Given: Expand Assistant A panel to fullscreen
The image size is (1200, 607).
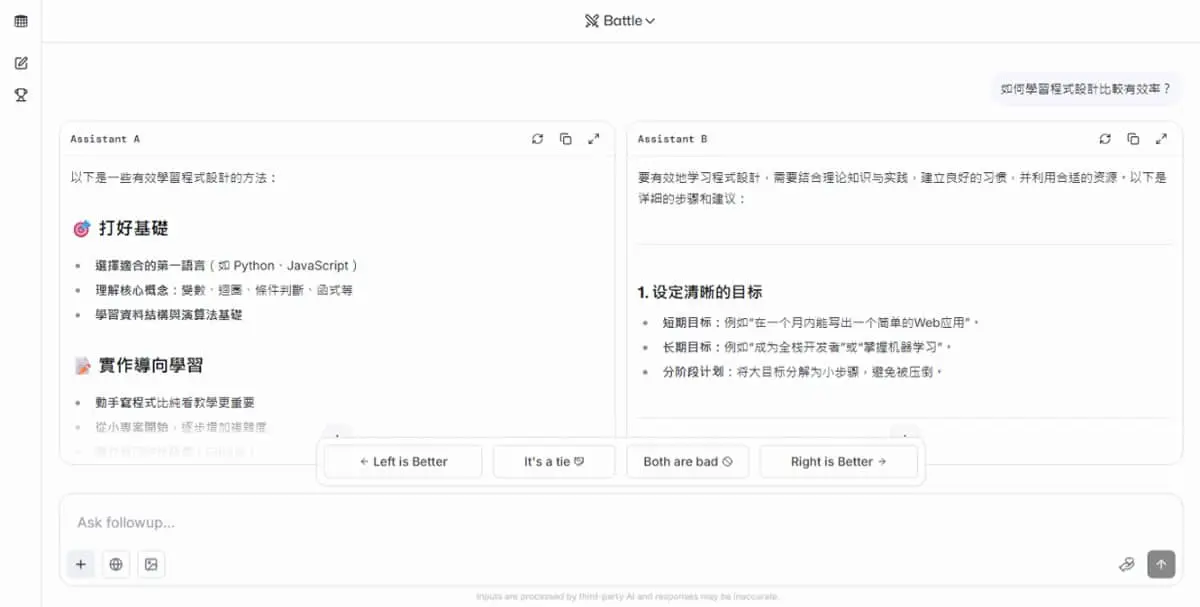Looking at the screenshot, I should 593,139.
